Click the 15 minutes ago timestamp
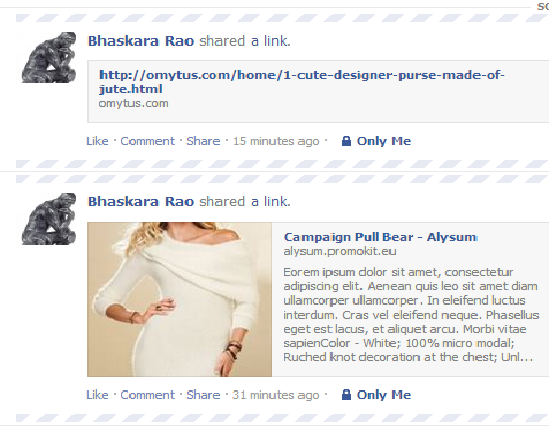 276,141
